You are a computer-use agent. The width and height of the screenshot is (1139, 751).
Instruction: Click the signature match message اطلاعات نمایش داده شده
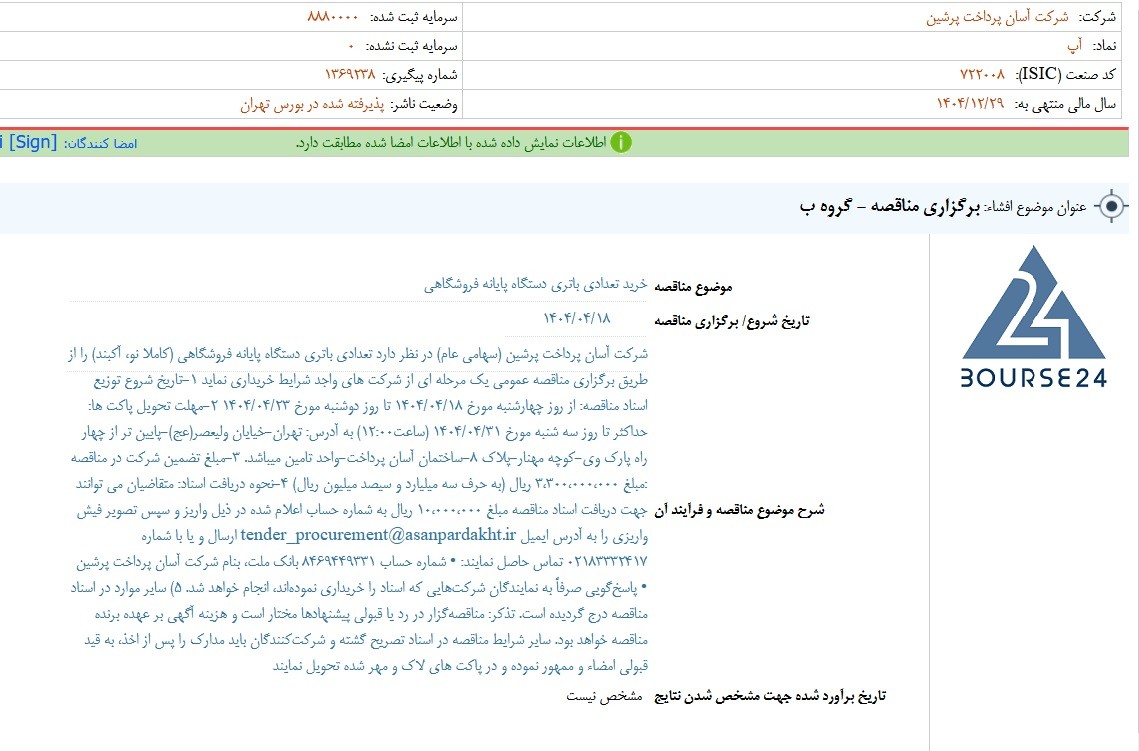[451, 143]
